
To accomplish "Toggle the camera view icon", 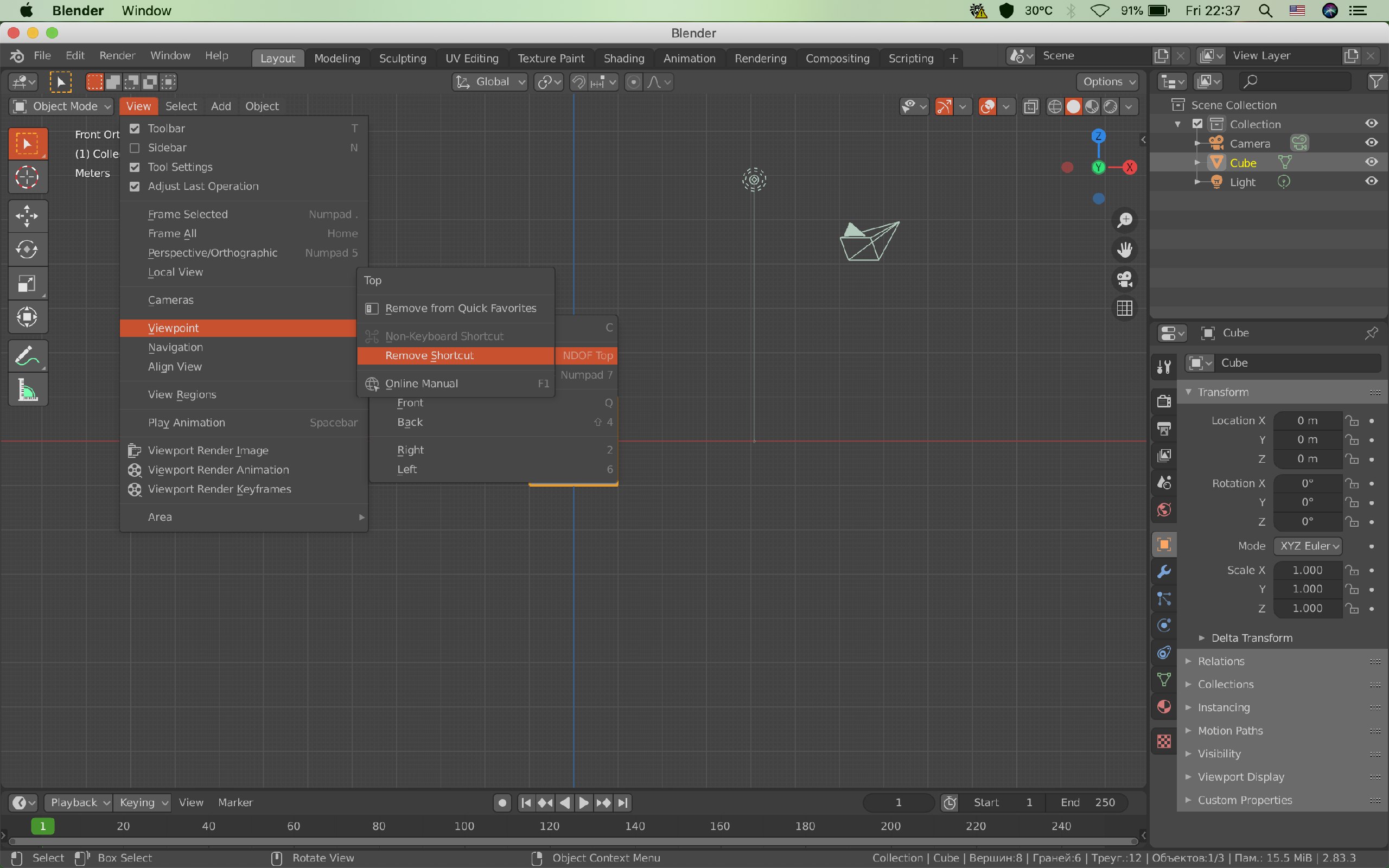I will (x=1124, y=279).
